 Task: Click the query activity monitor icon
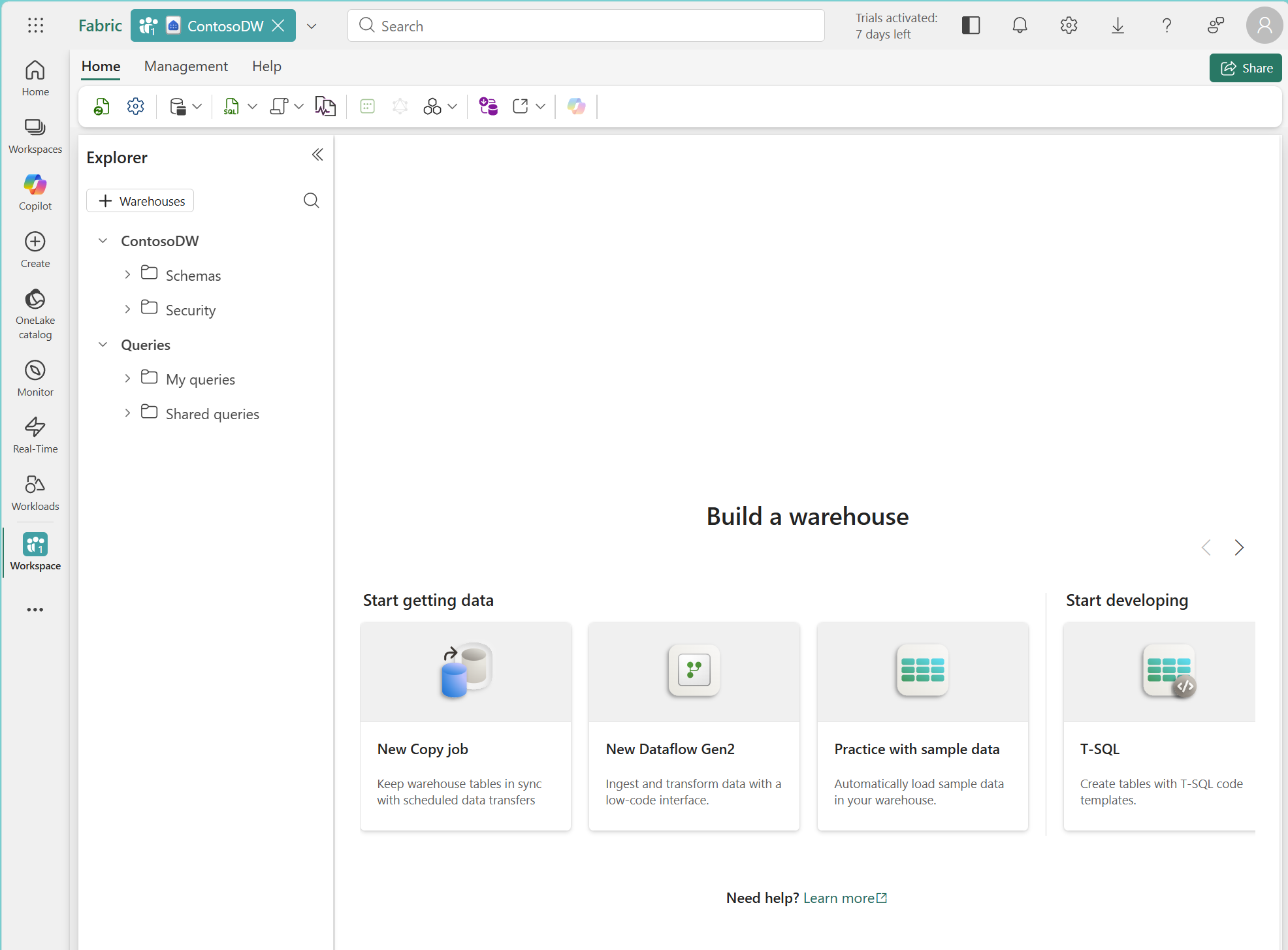pos(325,106)
